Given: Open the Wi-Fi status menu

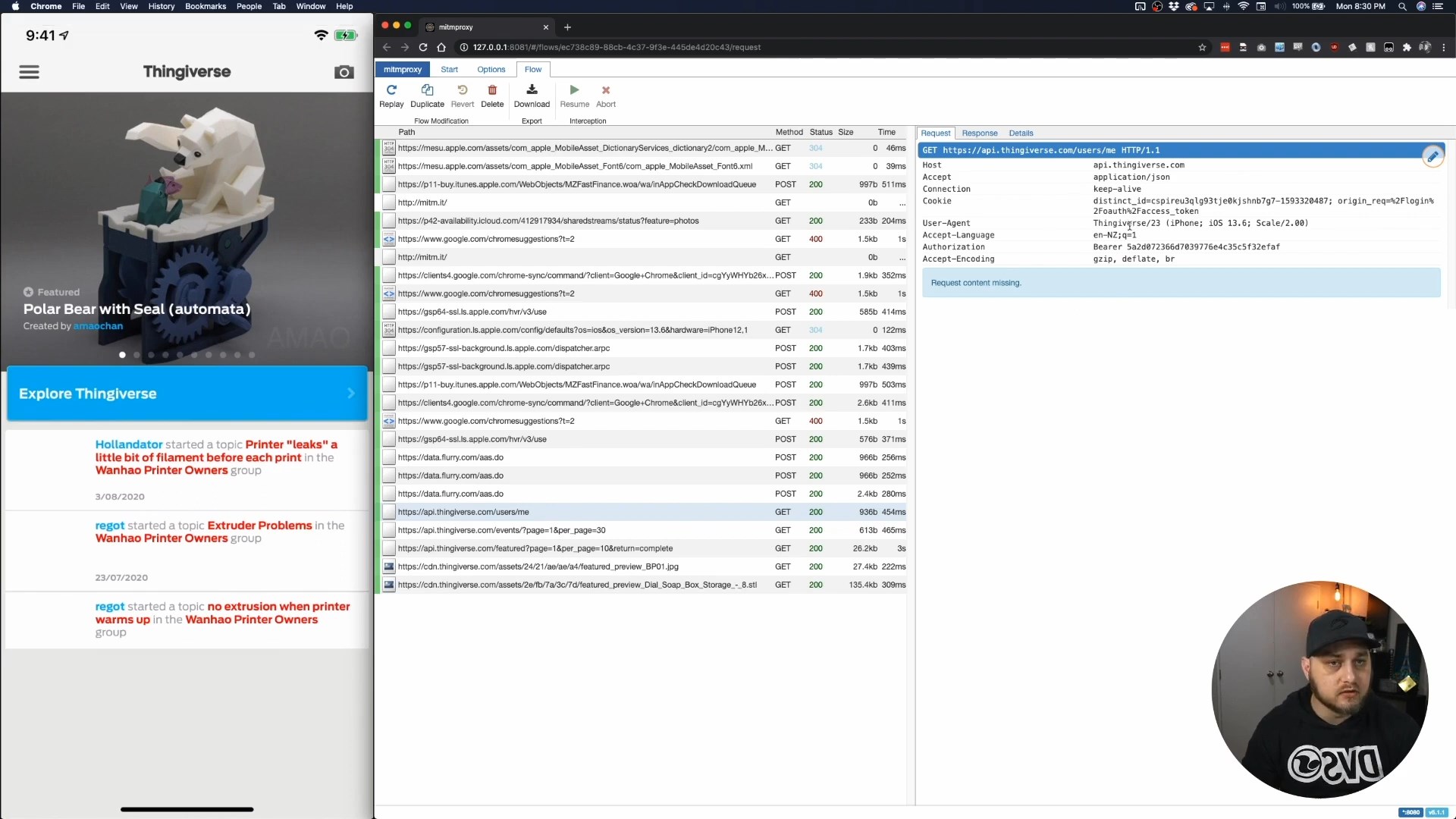Looking at the screenshot, I should (x=1243, y=6).
